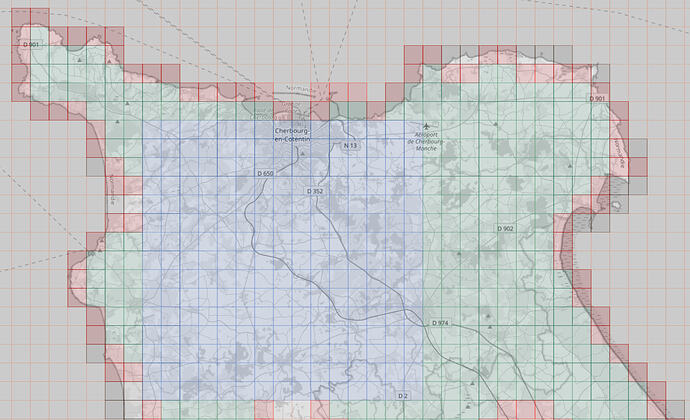Select the D 902 road shield

(x=505, y=228)
